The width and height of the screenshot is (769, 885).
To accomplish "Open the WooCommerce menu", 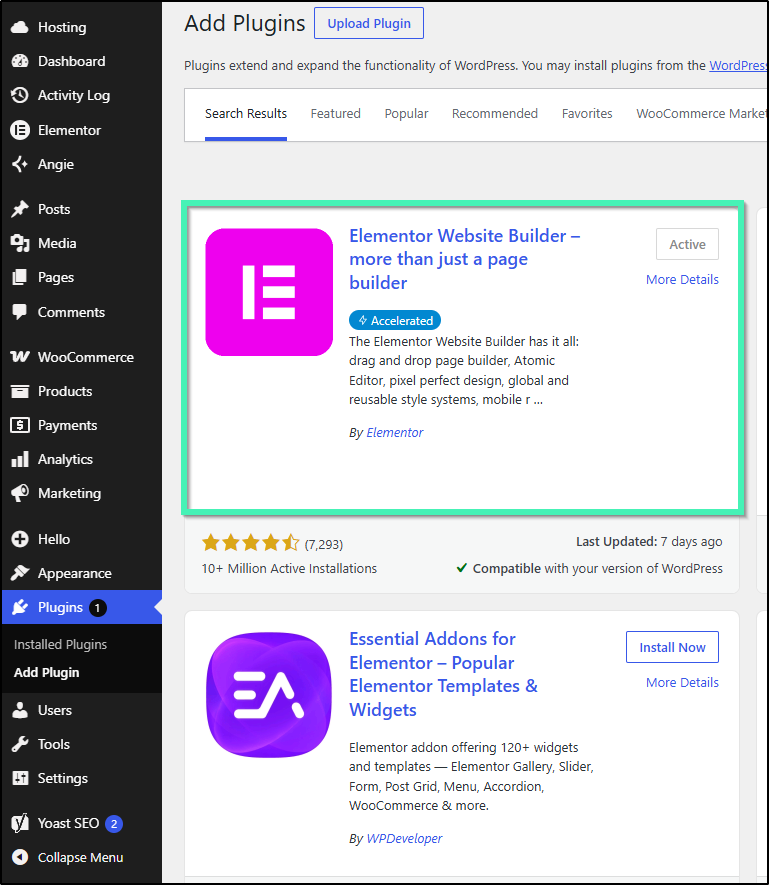I will click(x=81, y=357).
